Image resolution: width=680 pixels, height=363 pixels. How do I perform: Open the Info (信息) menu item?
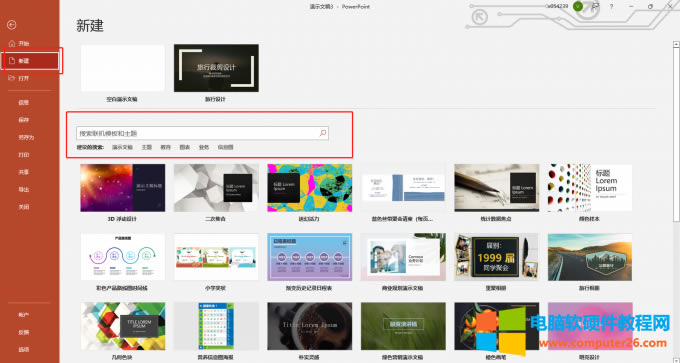(x=23, y=103)
